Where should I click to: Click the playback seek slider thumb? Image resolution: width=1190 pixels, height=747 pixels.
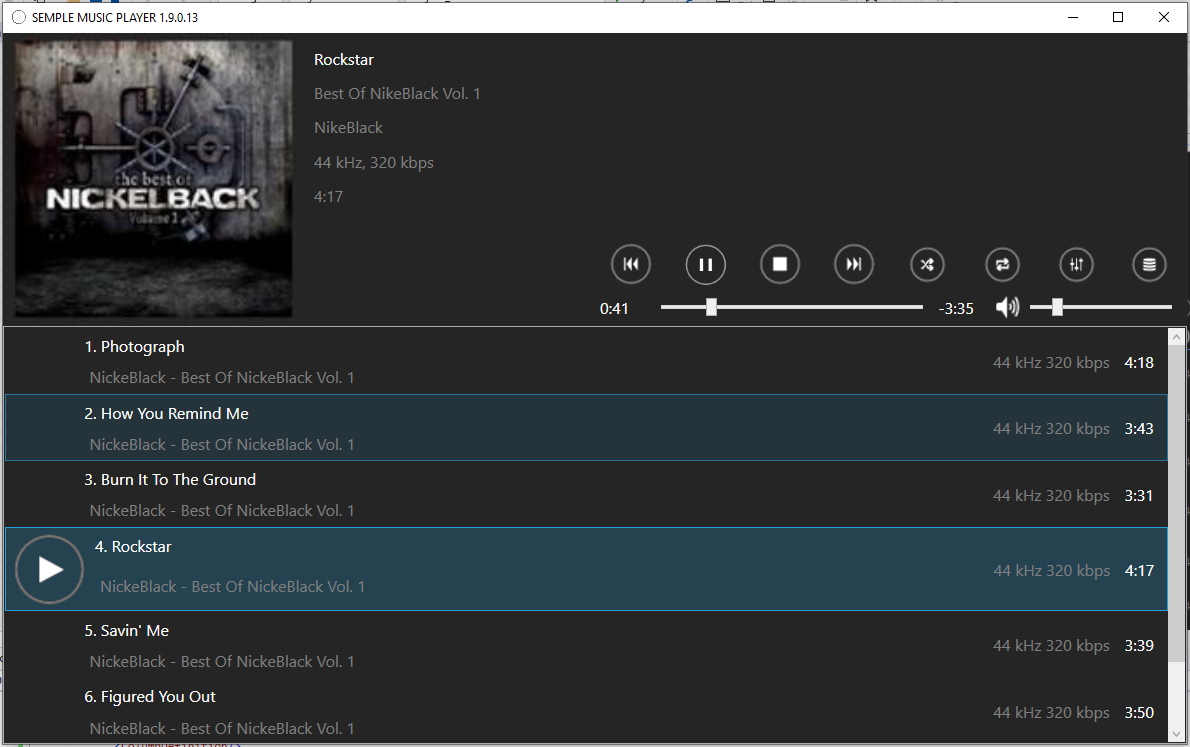pos(711,307)
